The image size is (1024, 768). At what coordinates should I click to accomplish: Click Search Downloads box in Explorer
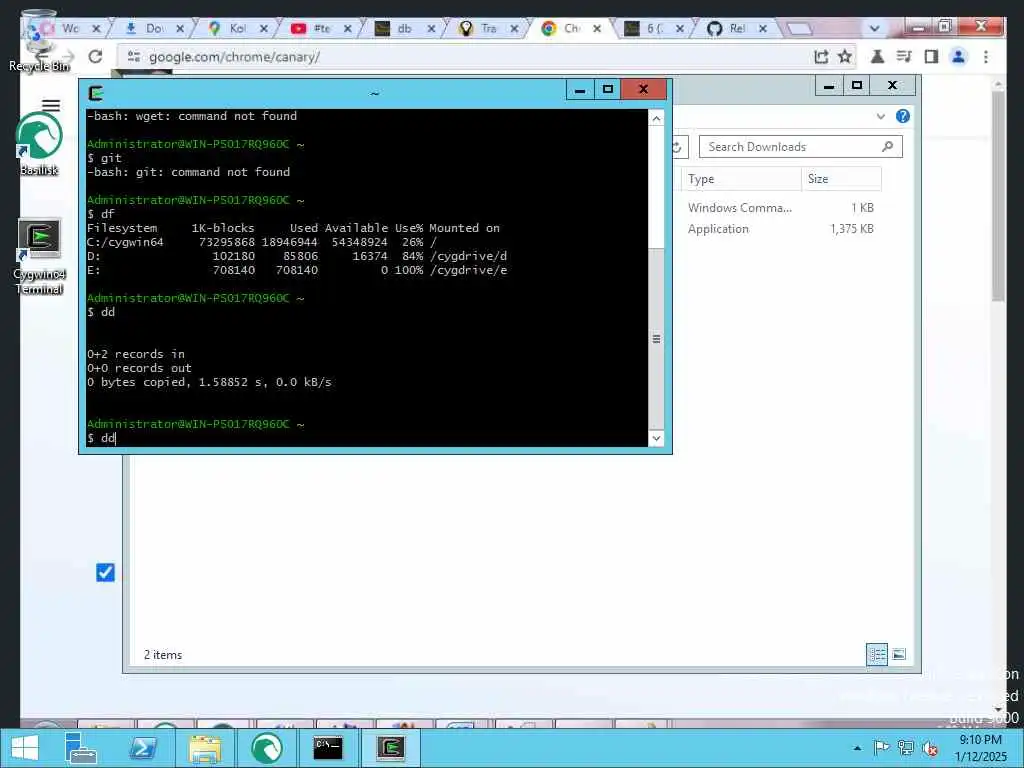(x=801, y=147)
